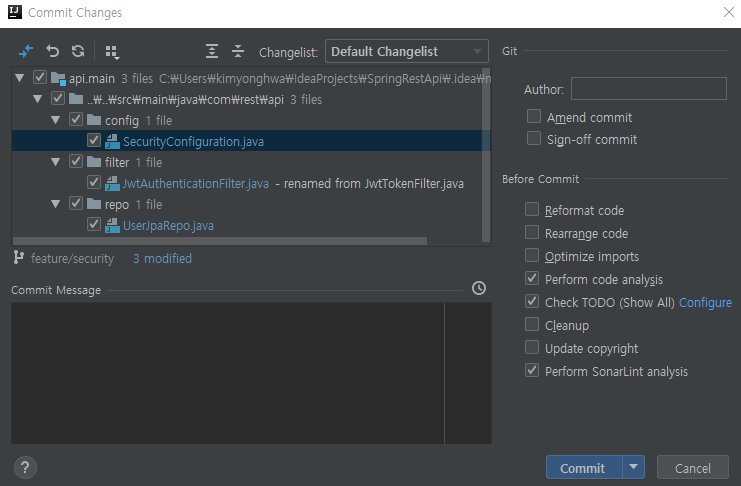The width and height of the screenshot is (741, 486).
Task: Click the SecurityConfiguration.java file icon
Action: [x=112, y=141]
